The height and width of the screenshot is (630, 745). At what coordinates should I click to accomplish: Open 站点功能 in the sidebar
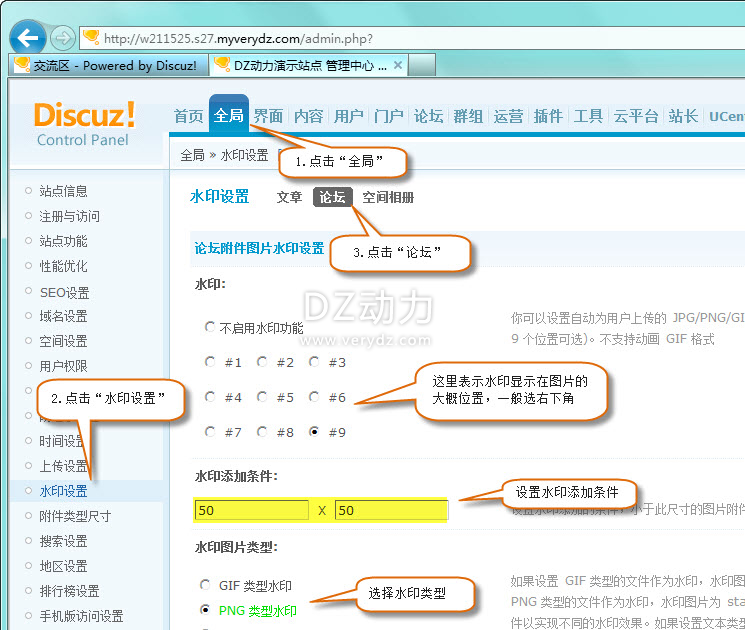[63, 241]
